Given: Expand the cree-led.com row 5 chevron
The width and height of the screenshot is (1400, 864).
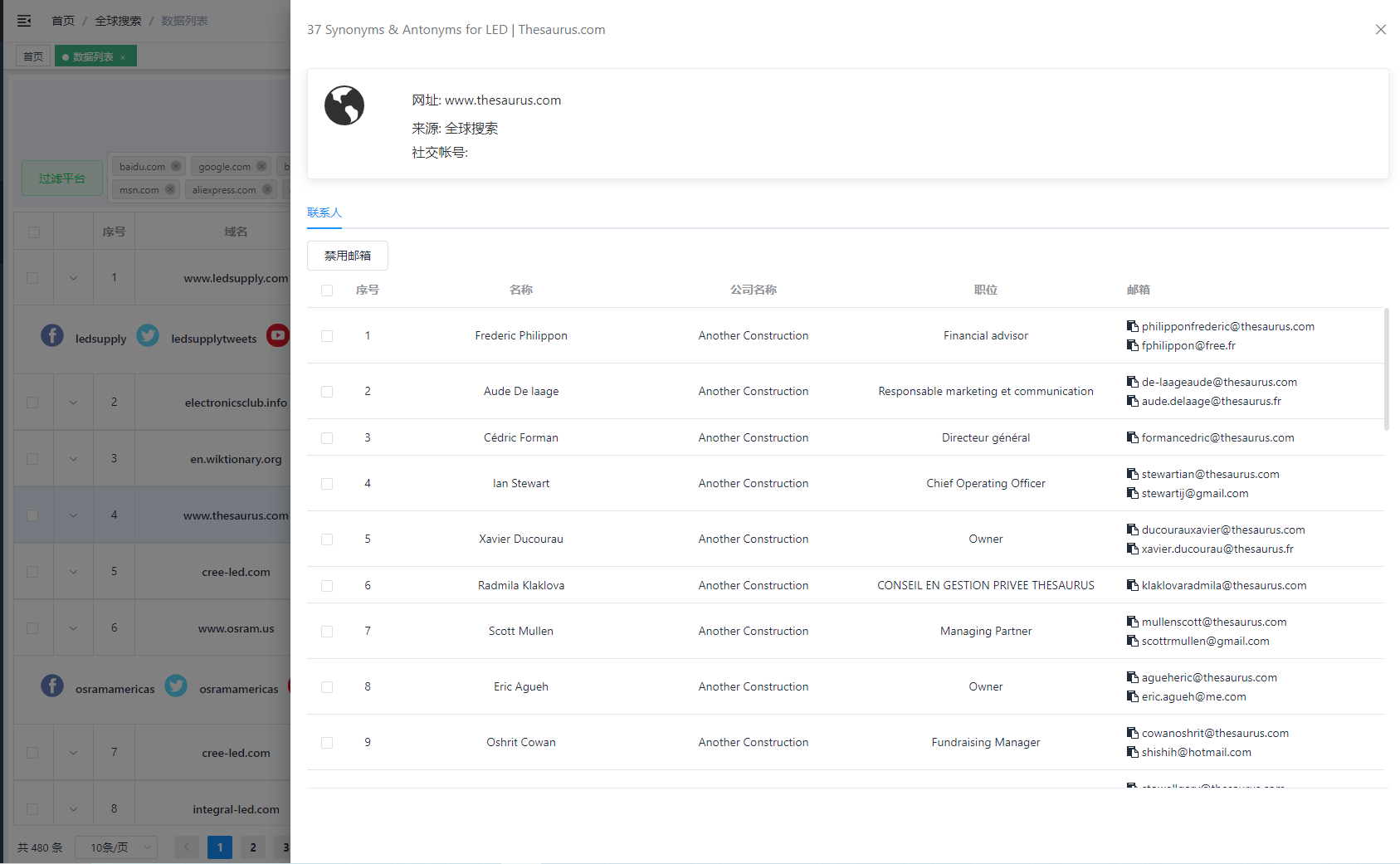Looking at the screenshot, I should point(74,572).
